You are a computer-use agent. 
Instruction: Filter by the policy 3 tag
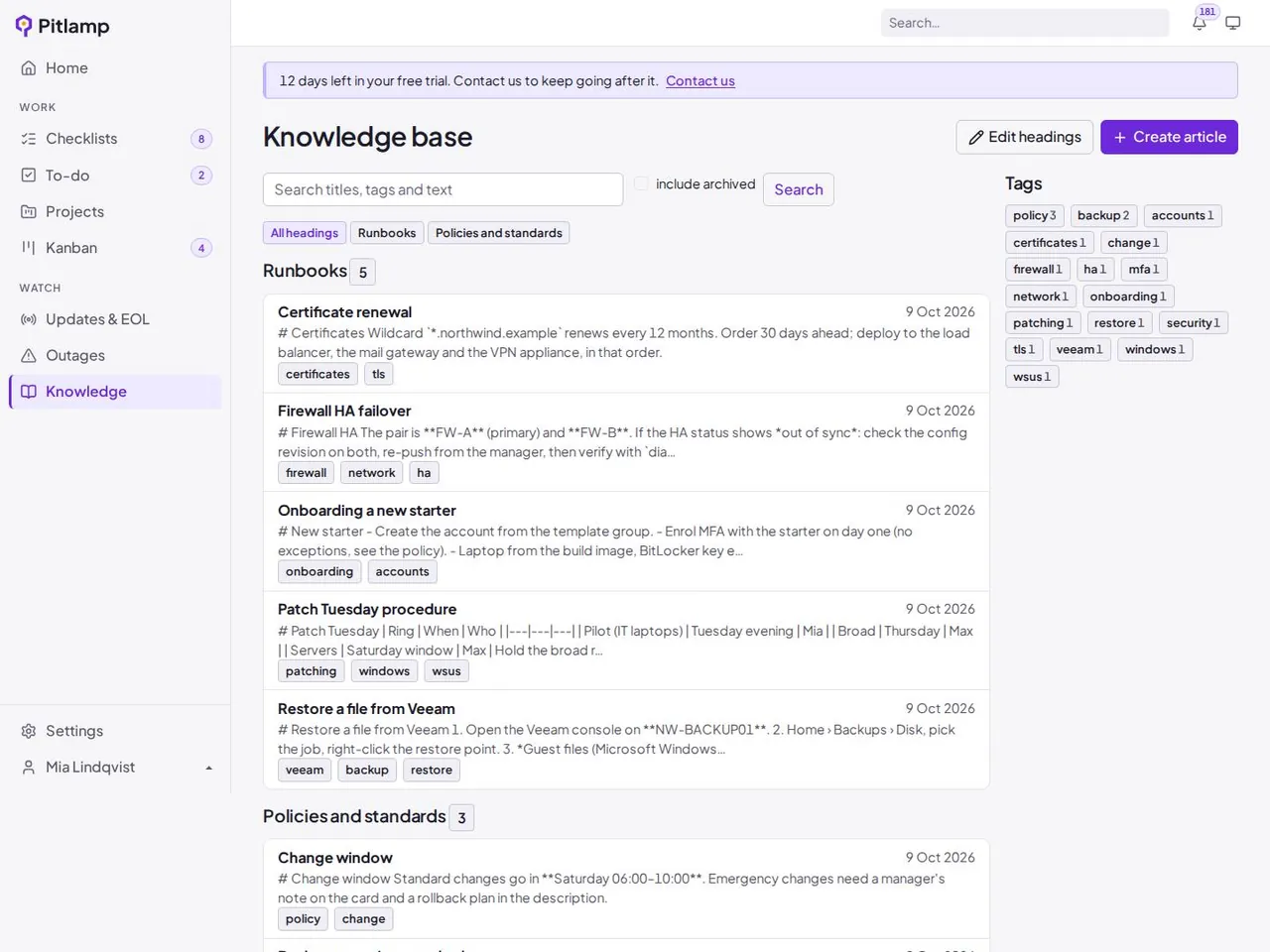(1035, 215)
